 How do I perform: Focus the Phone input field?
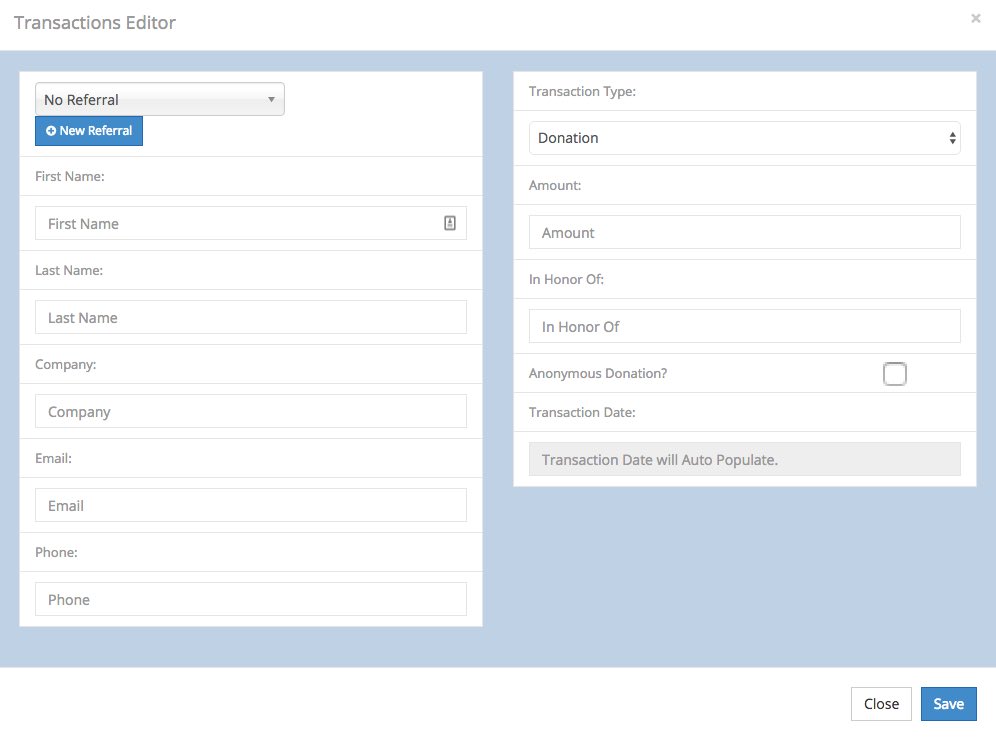pyautogui.click(x=250, y=600)
